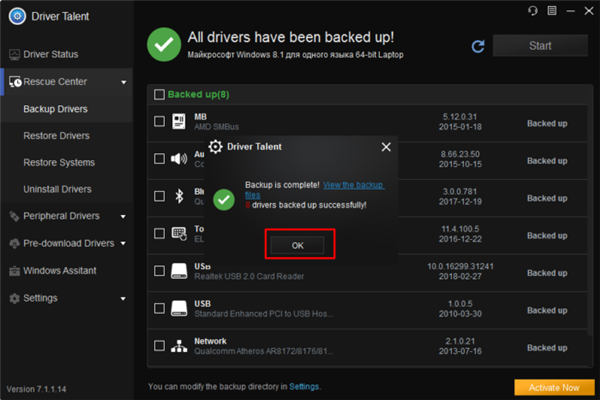Expand the Settings arrow in sidebar
The width and height of the screenshot is (600, 400).
pos(123,299)
